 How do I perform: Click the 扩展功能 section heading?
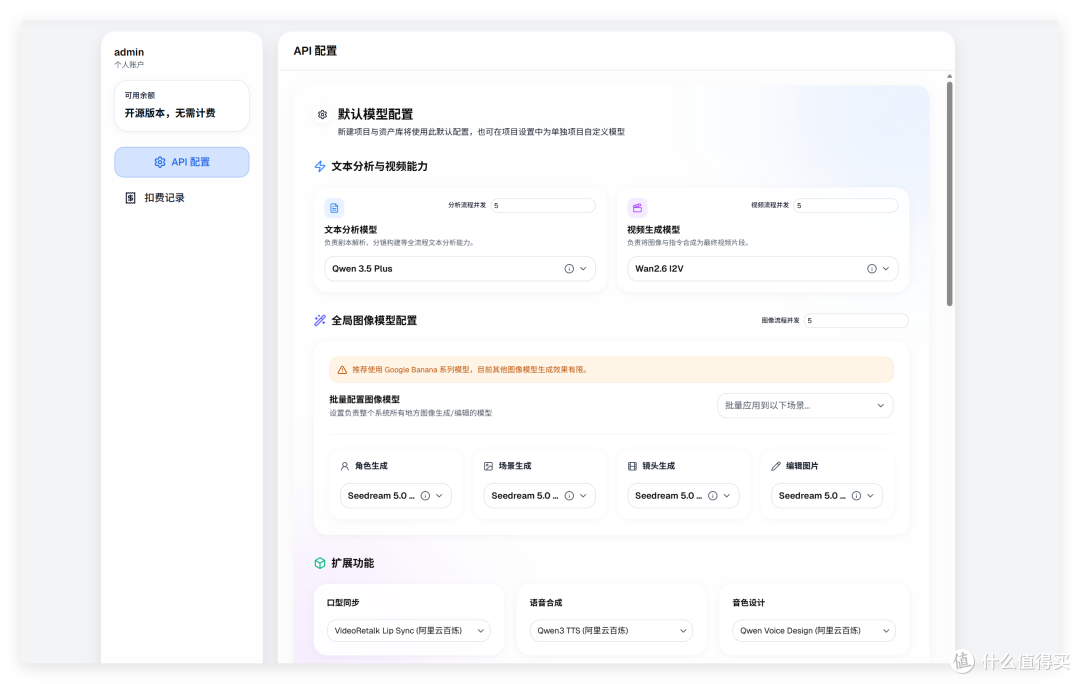coord(353,563)
